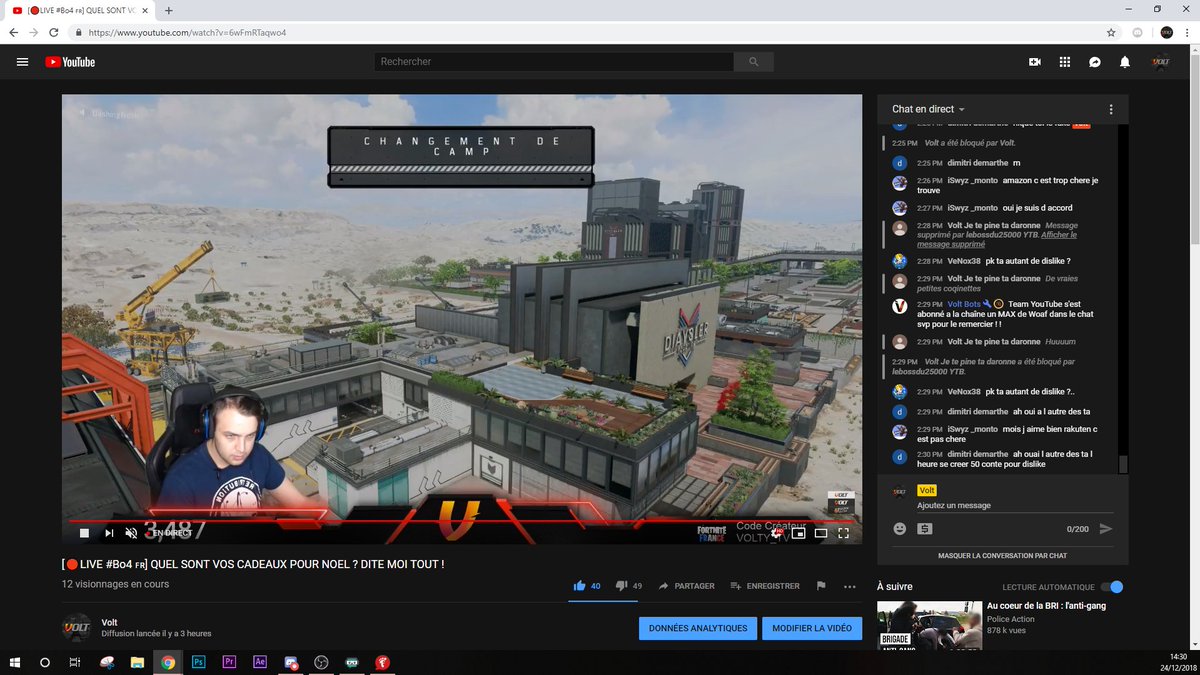Click the PARTAGER share button
This screenshot has width=1200, height=675.
[686, 586]
